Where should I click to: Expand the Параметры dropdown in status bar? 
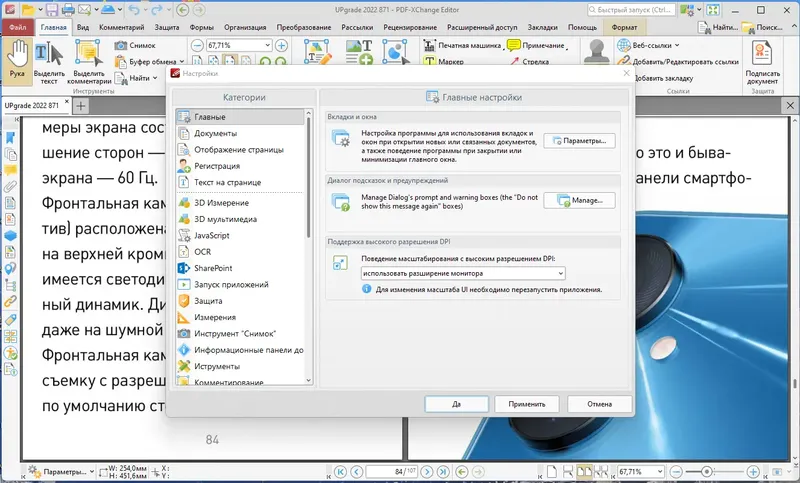tap(91, 472)
